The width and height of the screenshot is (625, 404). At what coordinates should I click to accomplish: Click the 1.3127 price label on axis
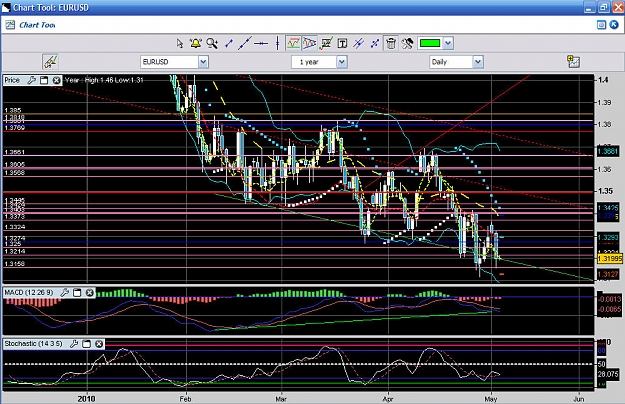[608, 274]
